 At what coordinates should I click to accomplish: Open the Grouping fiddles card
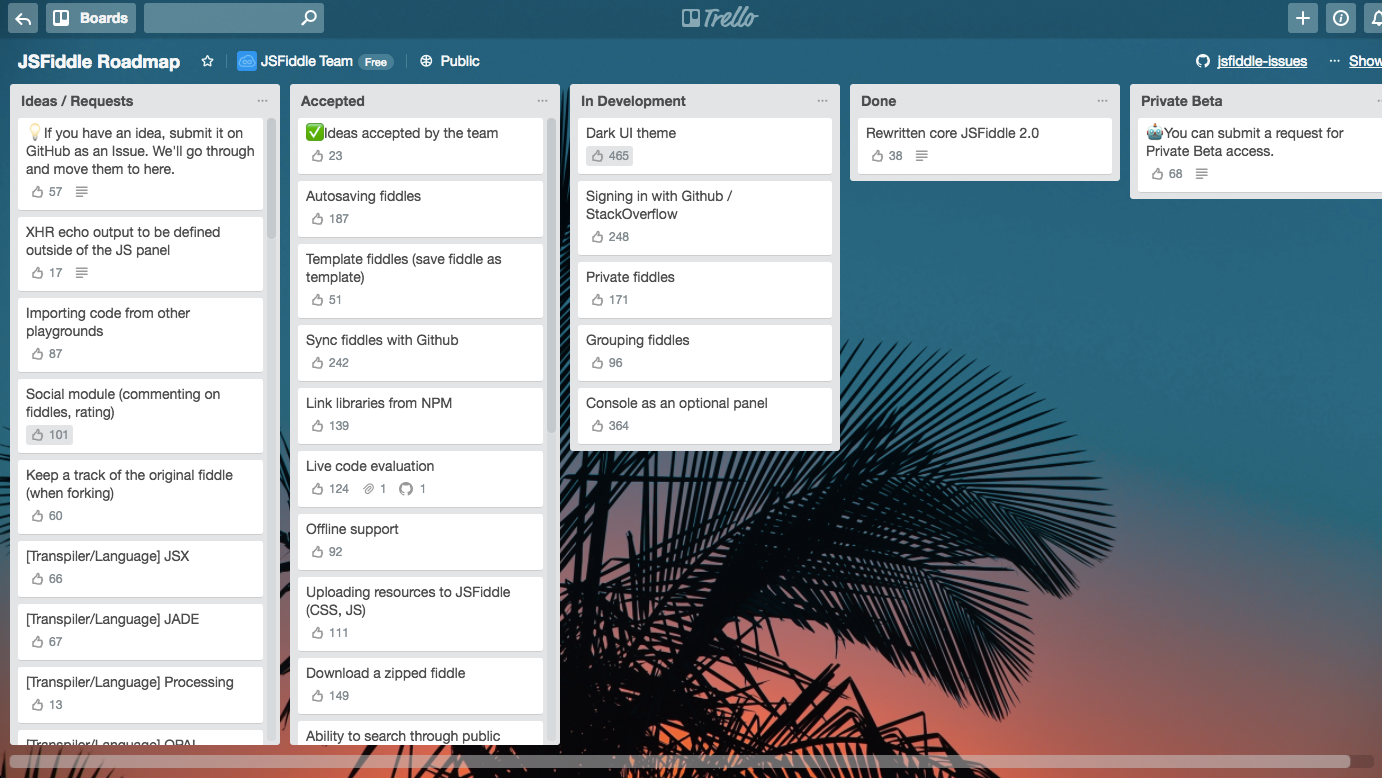pos(705,353)
